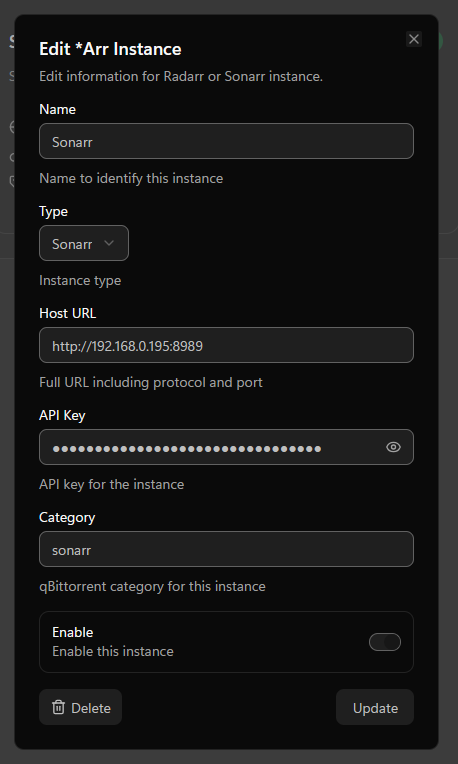Click the Category label above the field
Image resolution: width=458 pixels, height=764 pixels.
point(67,517)
